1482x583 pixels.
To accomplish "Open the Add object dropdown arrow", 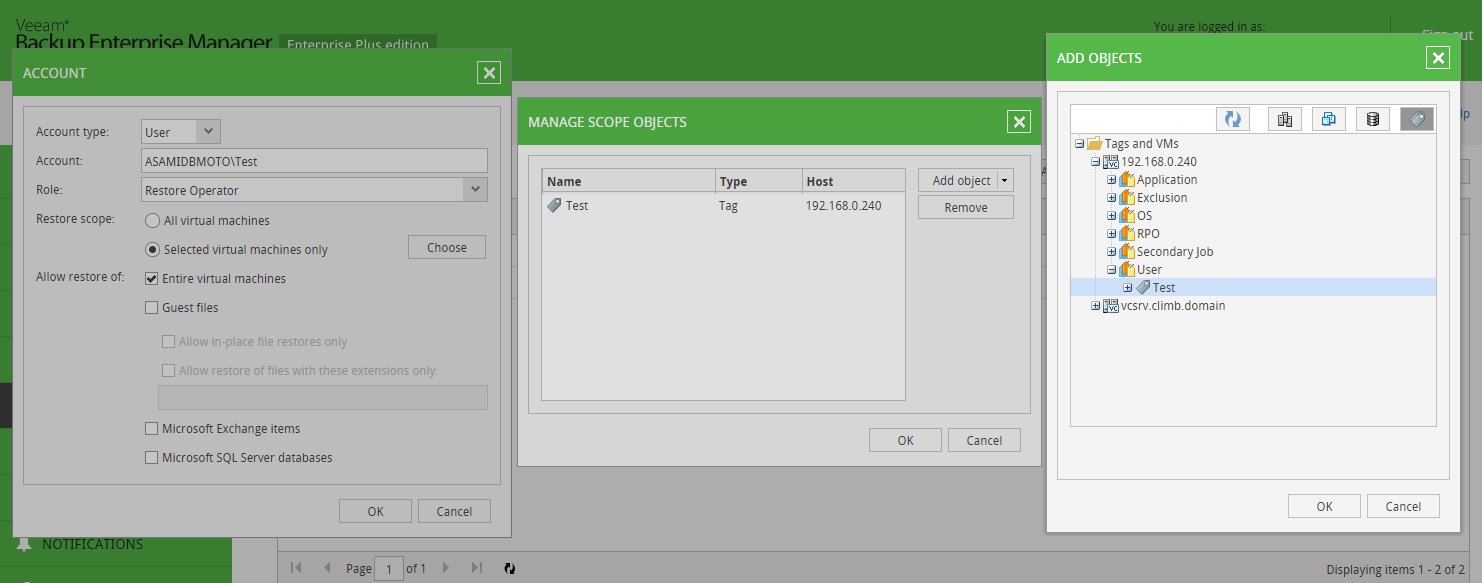I will [x=1004, y=181].
